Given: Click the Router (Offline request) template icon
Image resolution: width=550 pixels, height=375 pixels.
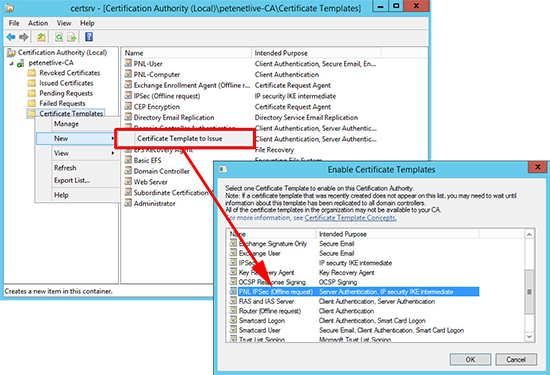Looking at the screenshot, I should [x=233, y=311].
